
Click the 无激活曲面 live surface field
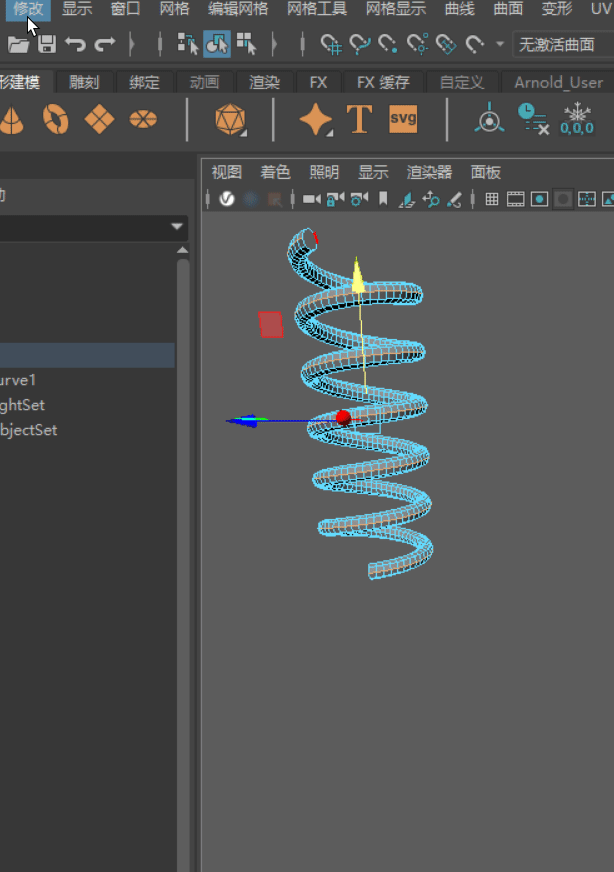(x=562, y=44)
